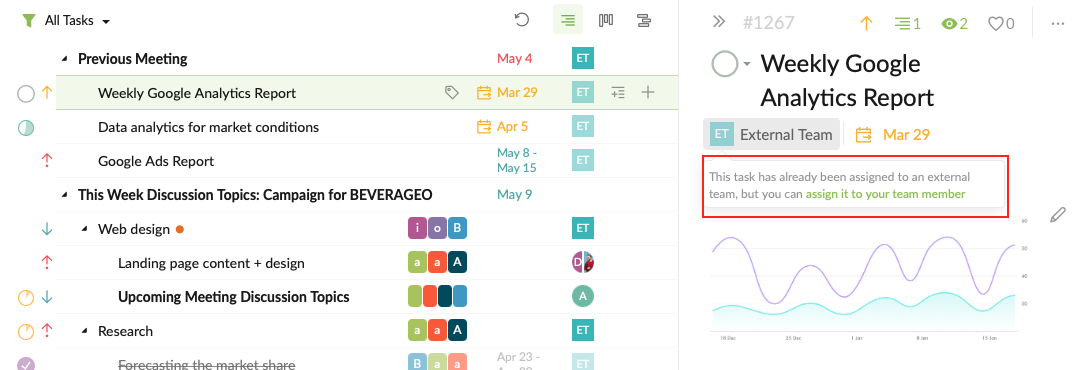Screen dimensions: 1084x370
Task: Open the subtasks counter showing 1
Action: (908, 24)
